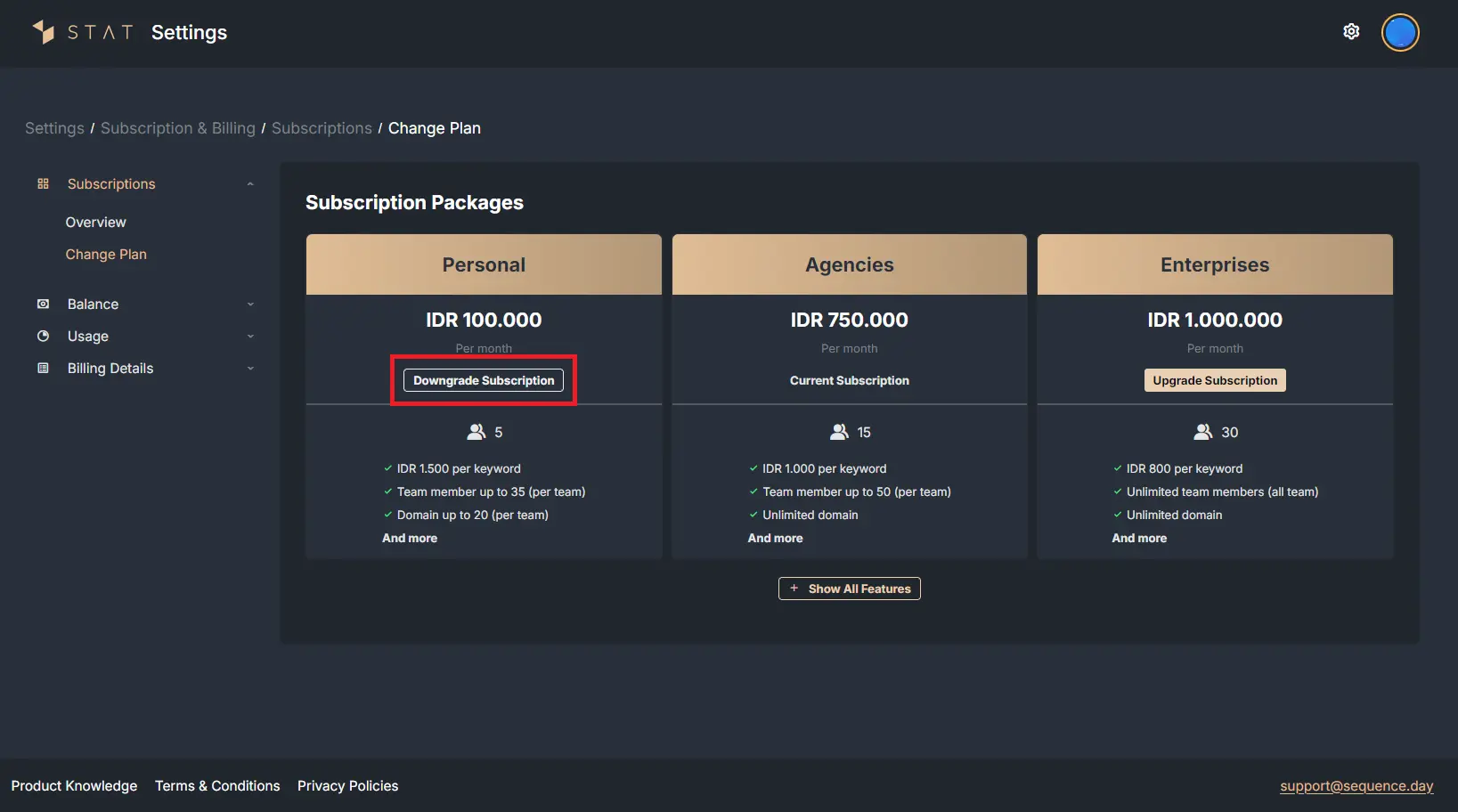Click Downgrade Subscription button
Screen dimensions: 1458x812
tap(484, 380)
